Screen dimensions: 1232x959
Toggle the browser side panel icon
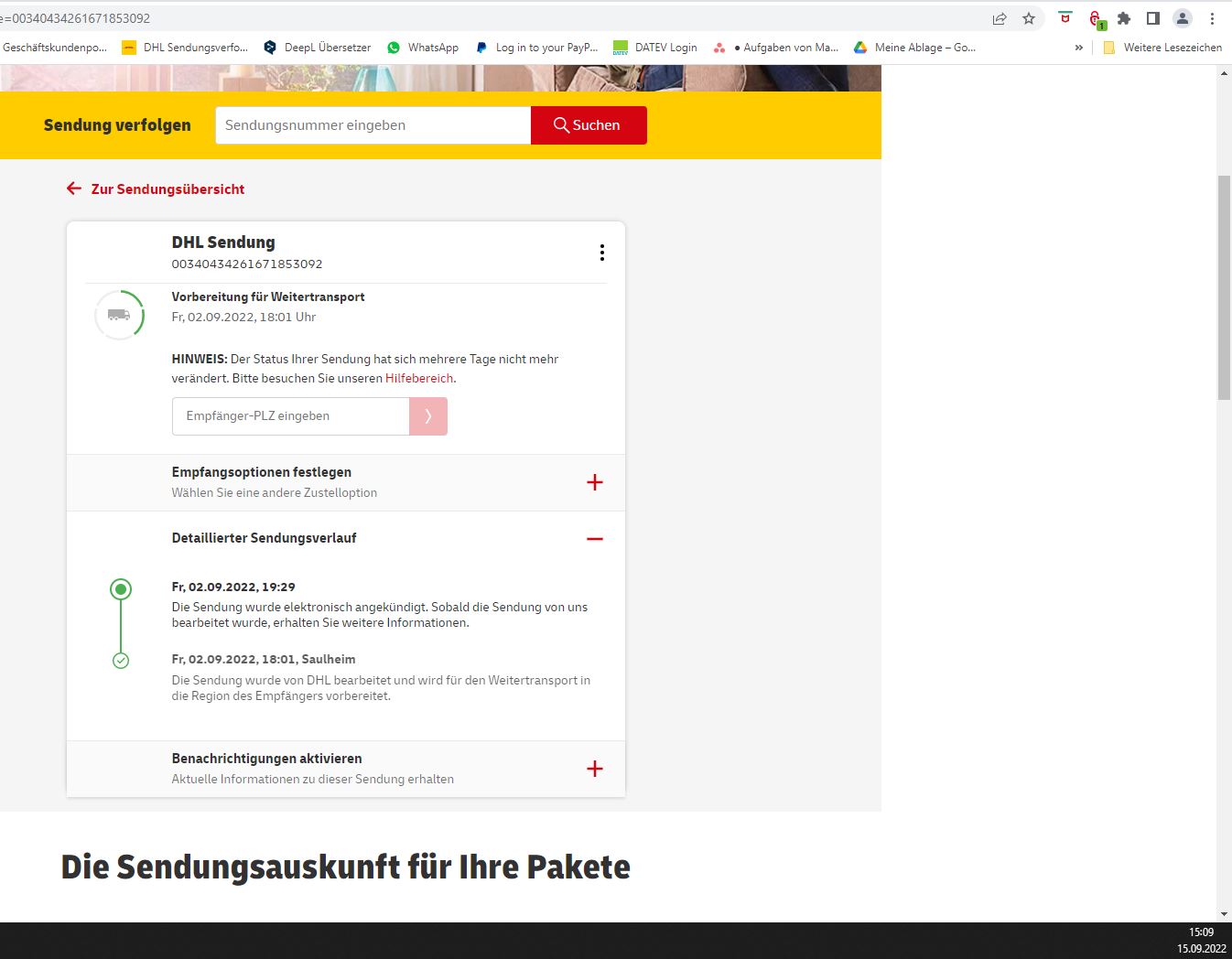(x=1153, y=18)
